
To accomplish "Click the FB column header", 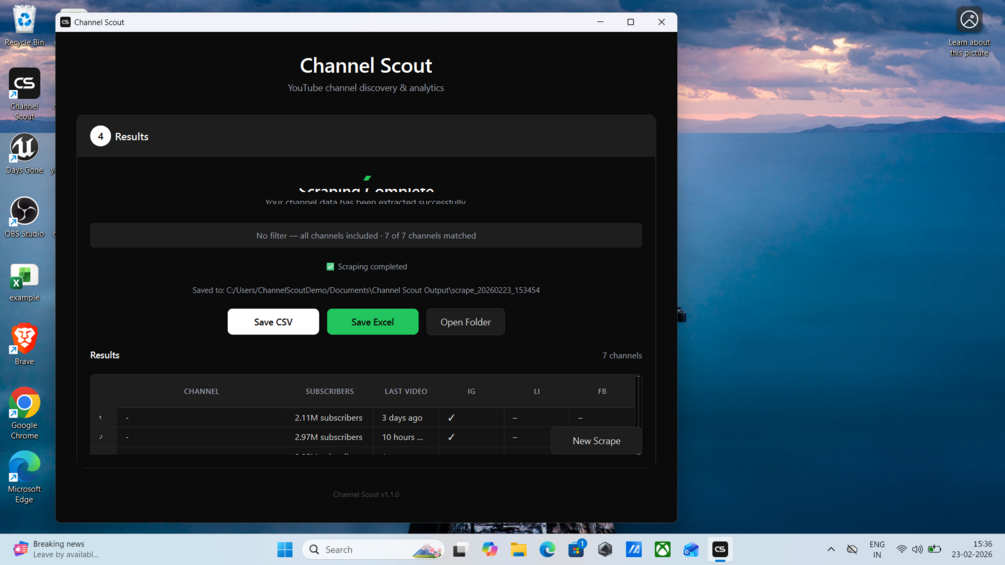I will click(602, 391).
